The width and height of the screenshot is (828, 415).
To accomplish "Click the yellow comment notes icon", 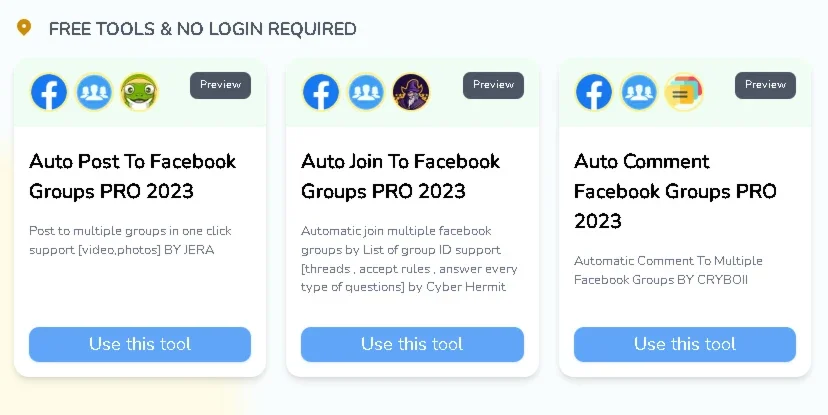I will point(683,92).
